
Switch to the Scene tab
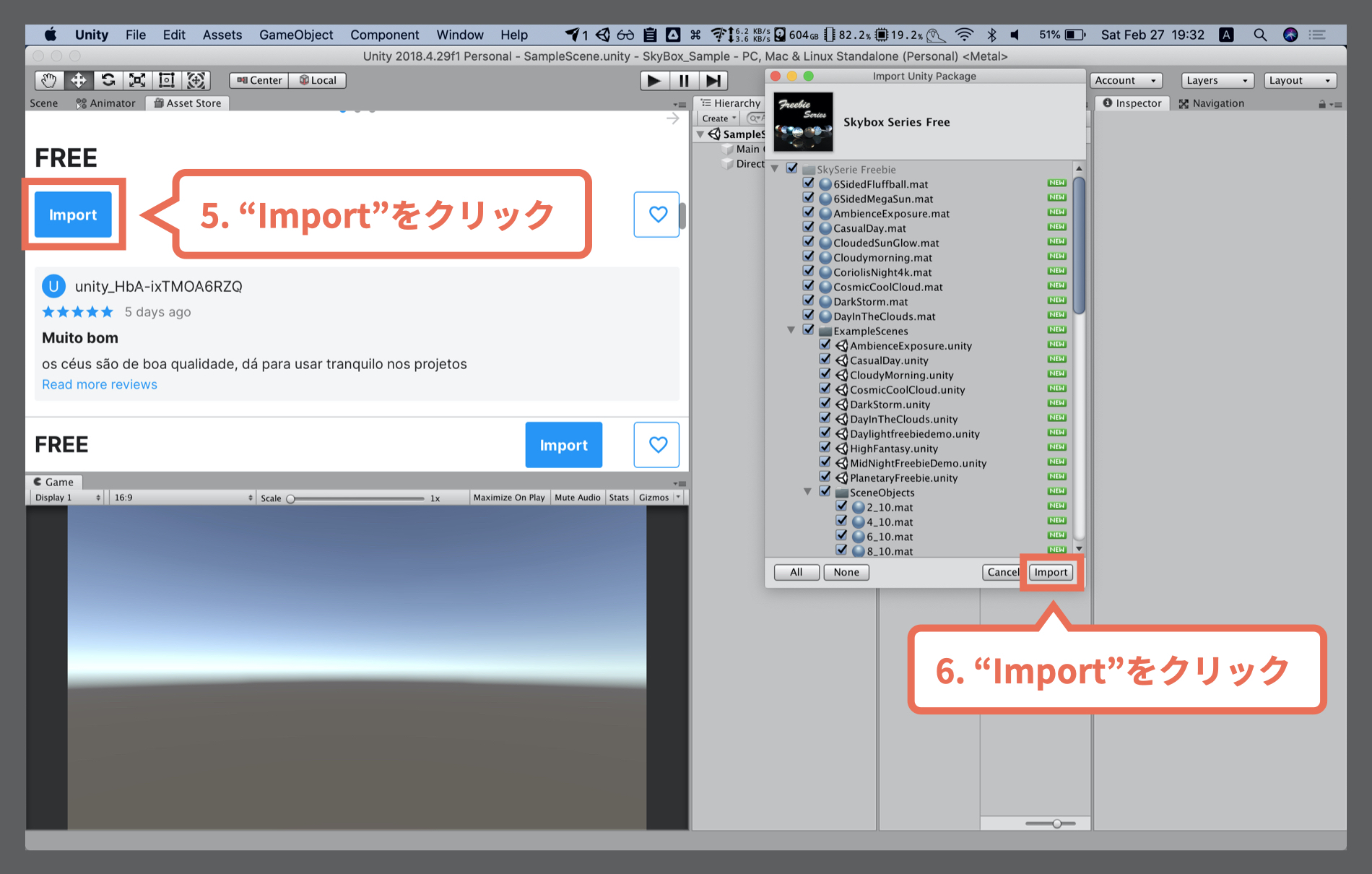click(44, 103)
